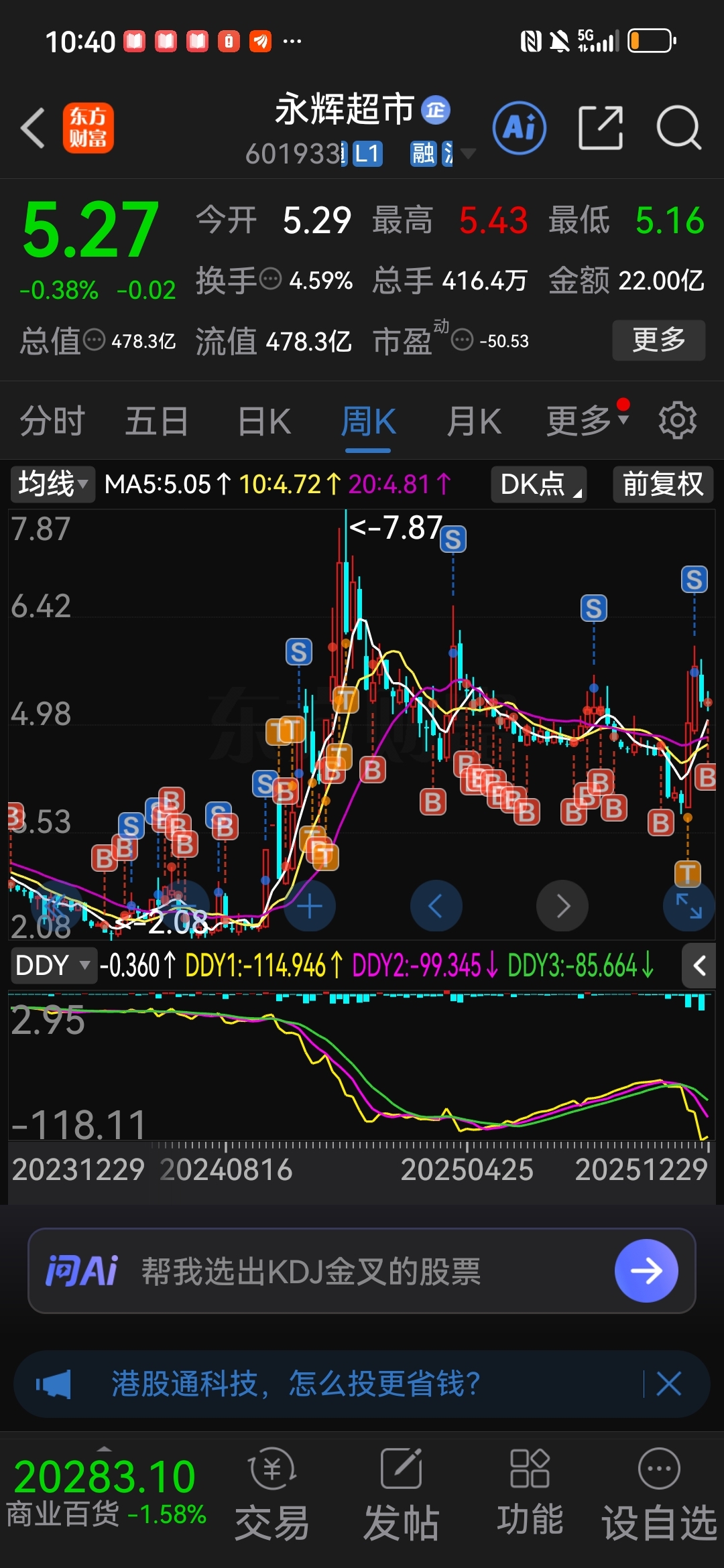Tap the <-7.87 high price label
This screenshot has height=1568, width=724.
point(396,527)
